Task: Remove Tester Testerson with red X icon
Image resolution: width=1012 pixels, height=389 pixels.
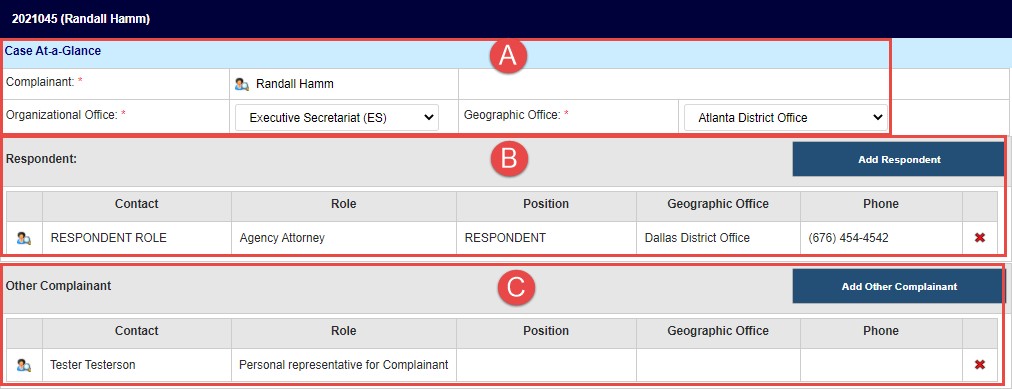Action: point(980,365)
